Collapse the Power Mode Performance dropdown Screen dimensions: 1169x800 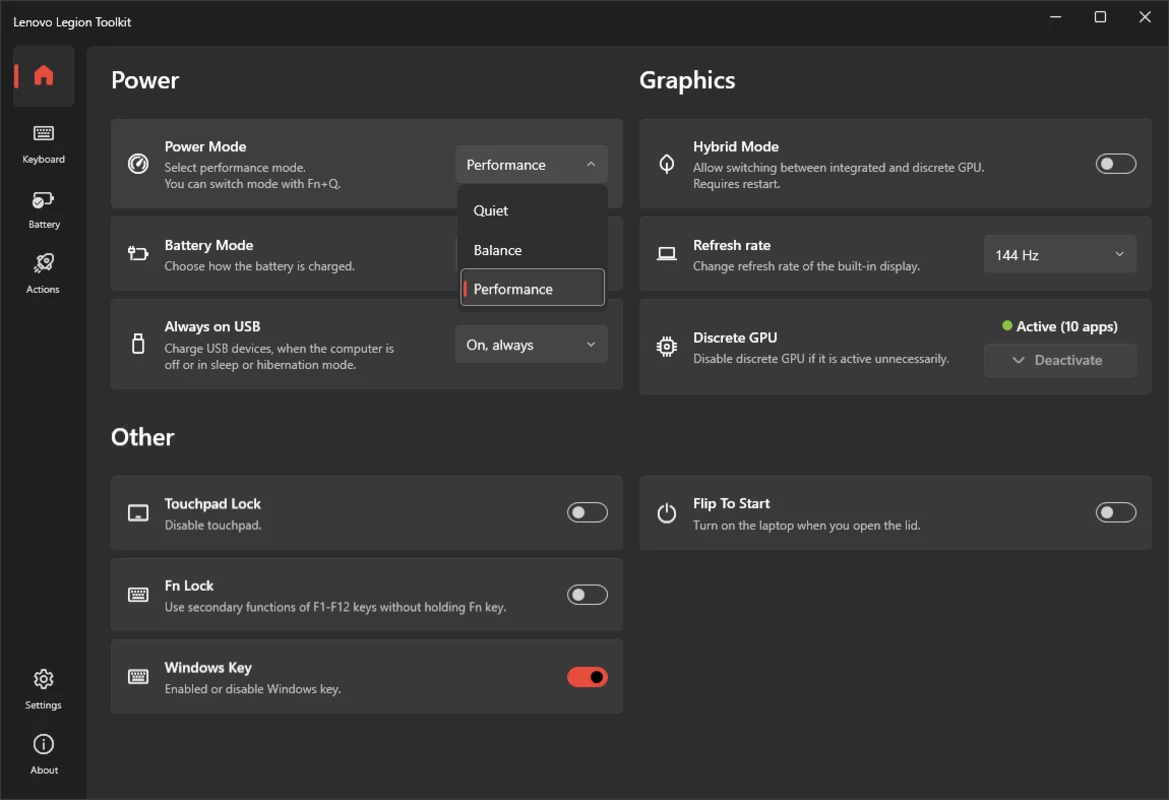(531, 165)
